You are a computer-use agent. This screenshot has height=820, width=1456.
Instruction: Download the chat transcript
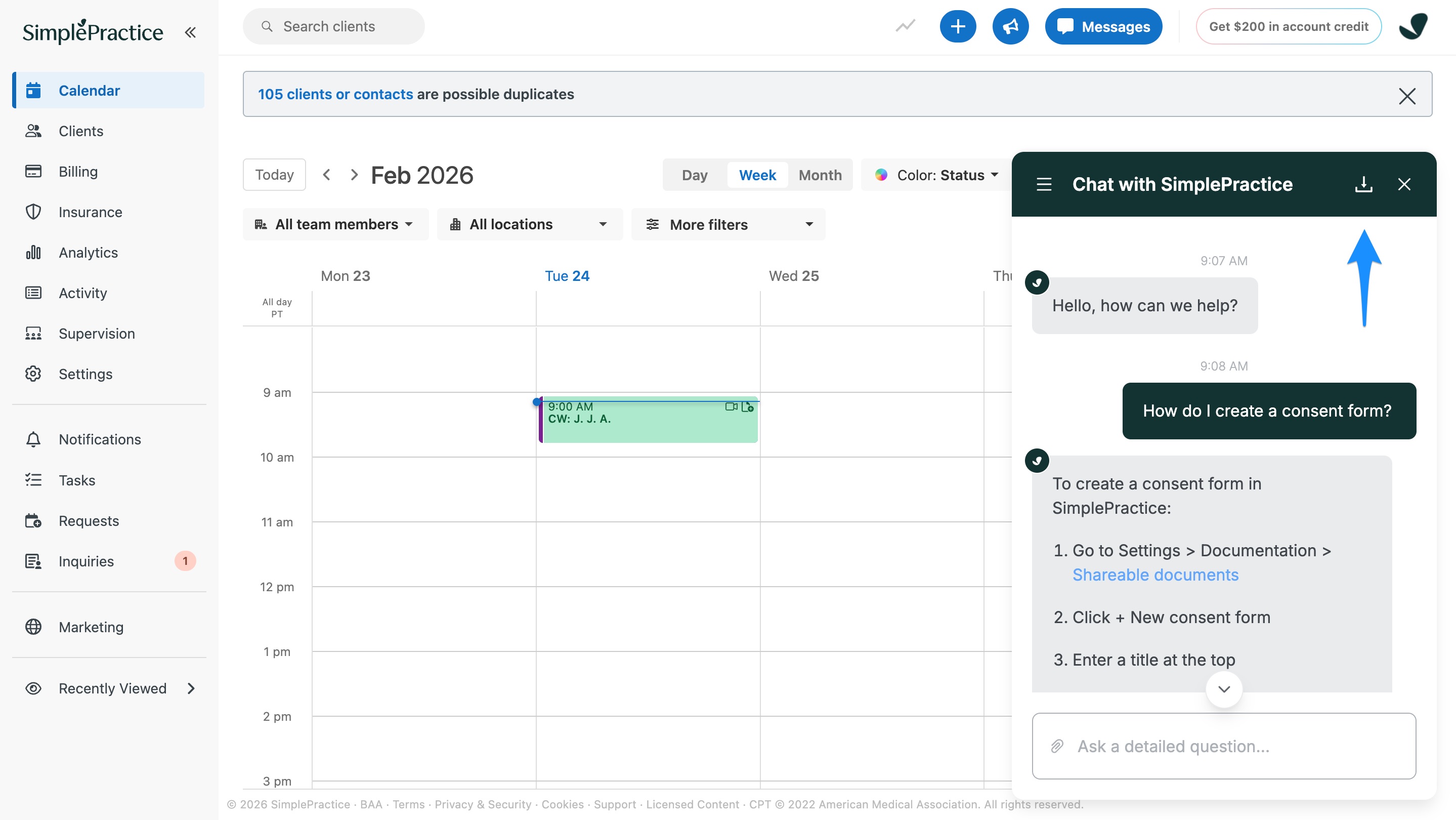[x=1363, y=184]
